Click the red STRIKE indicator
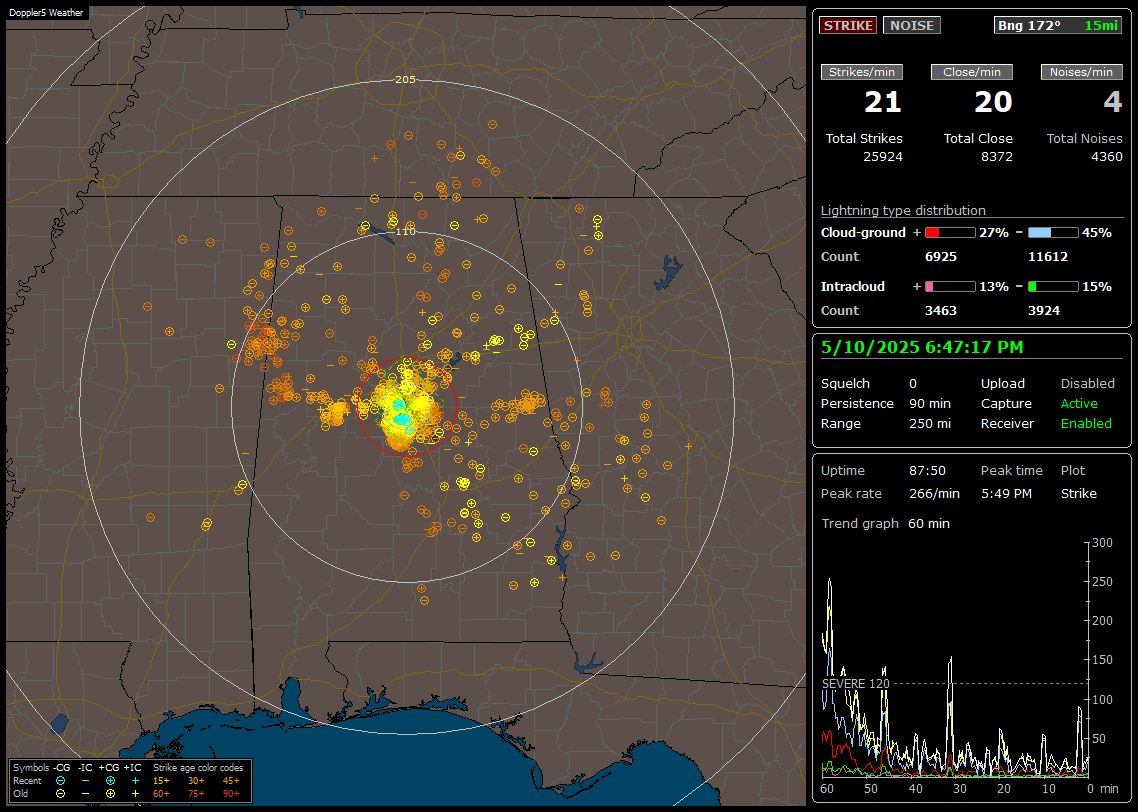Image resolution: width=1138 pixels, height=812 pixels. coord(848,25)
